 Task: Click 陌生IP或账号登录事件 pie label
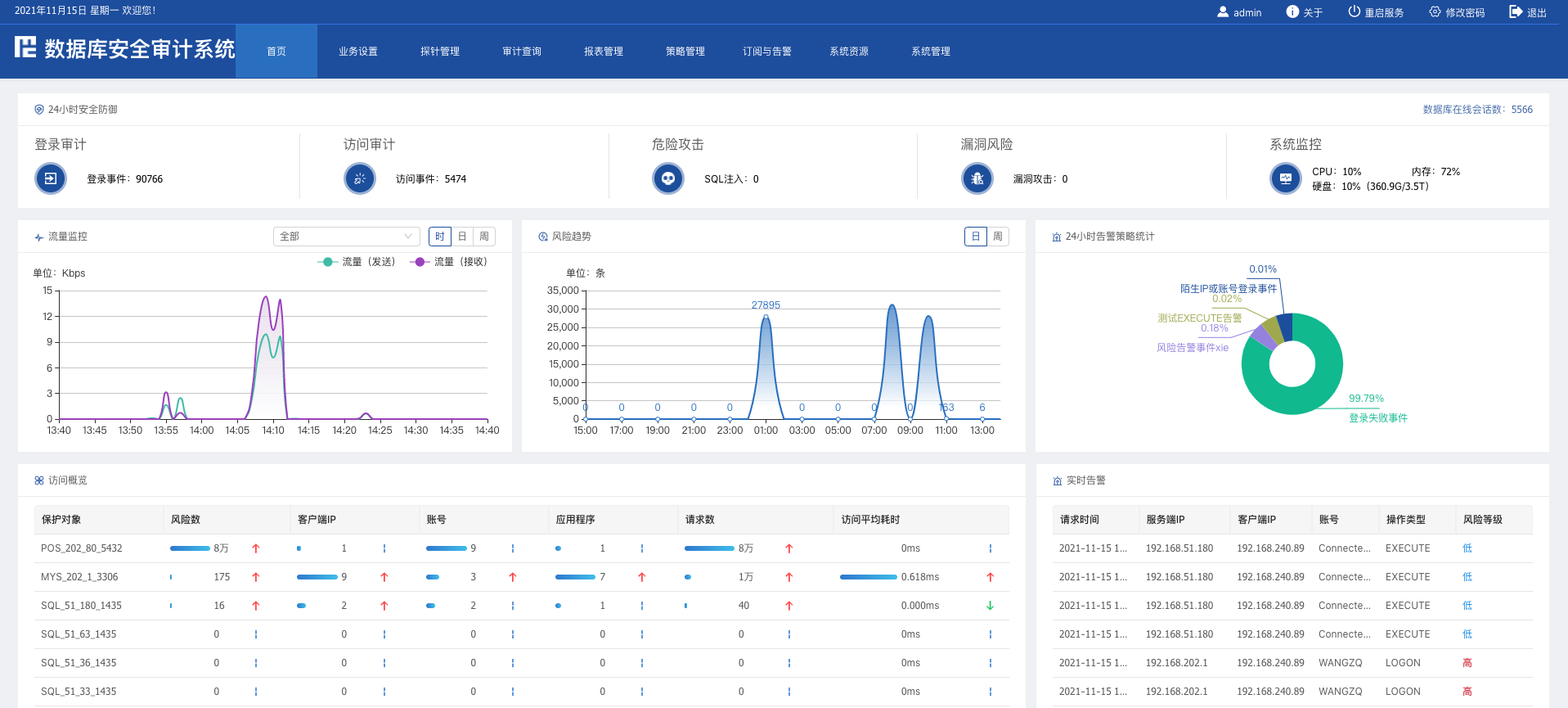click(x=1228, y=289)
